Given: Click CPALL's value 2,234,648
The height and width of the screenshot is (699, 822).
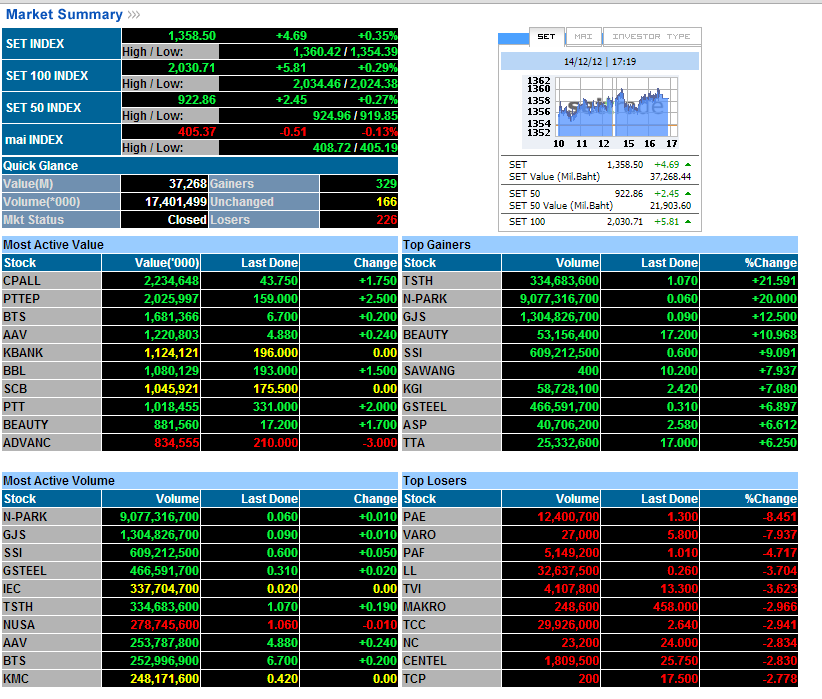Looking at the screenshot, I should click(171, 281).
